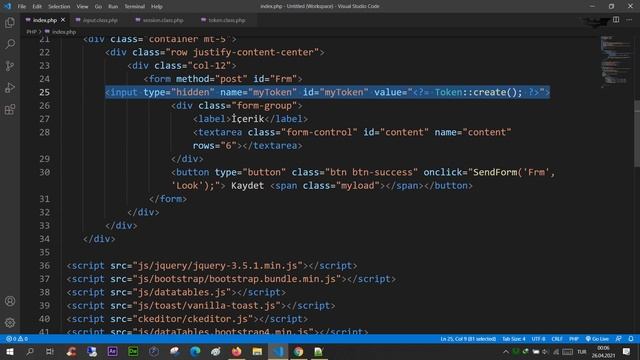Click line number 30 in the gutter
This screenshot has width=640, height=360.
44,172
